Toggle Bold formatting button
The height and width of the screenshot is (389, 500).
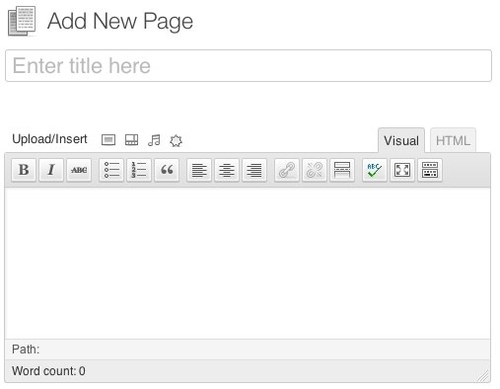[x=24, y=170]
